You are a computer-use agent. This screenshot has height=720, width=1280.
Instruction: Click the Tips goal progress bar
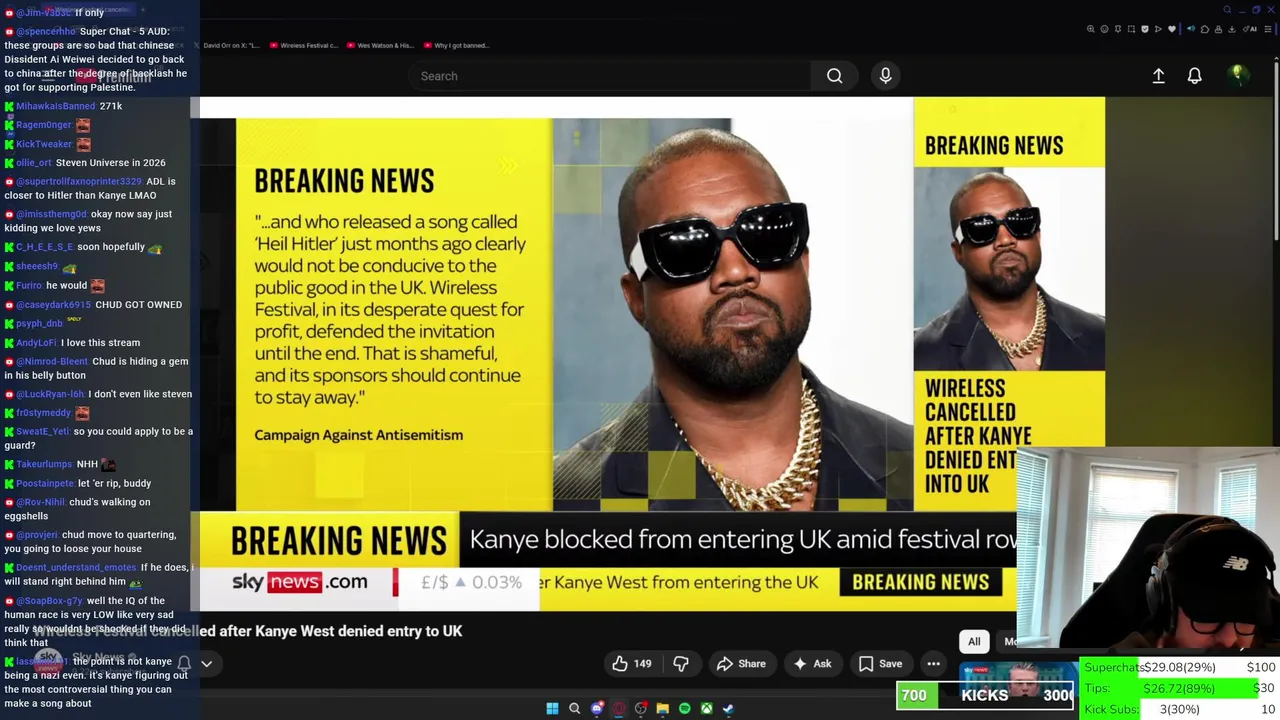pyautogui.click(x=1180, y=688)
